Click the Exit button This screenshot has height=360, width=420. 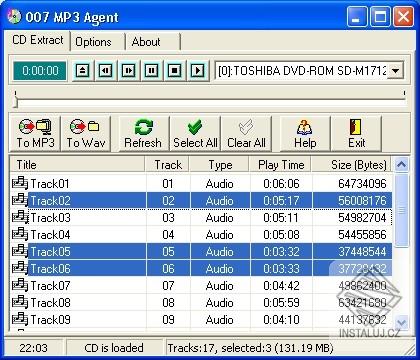tap(356, 133)
